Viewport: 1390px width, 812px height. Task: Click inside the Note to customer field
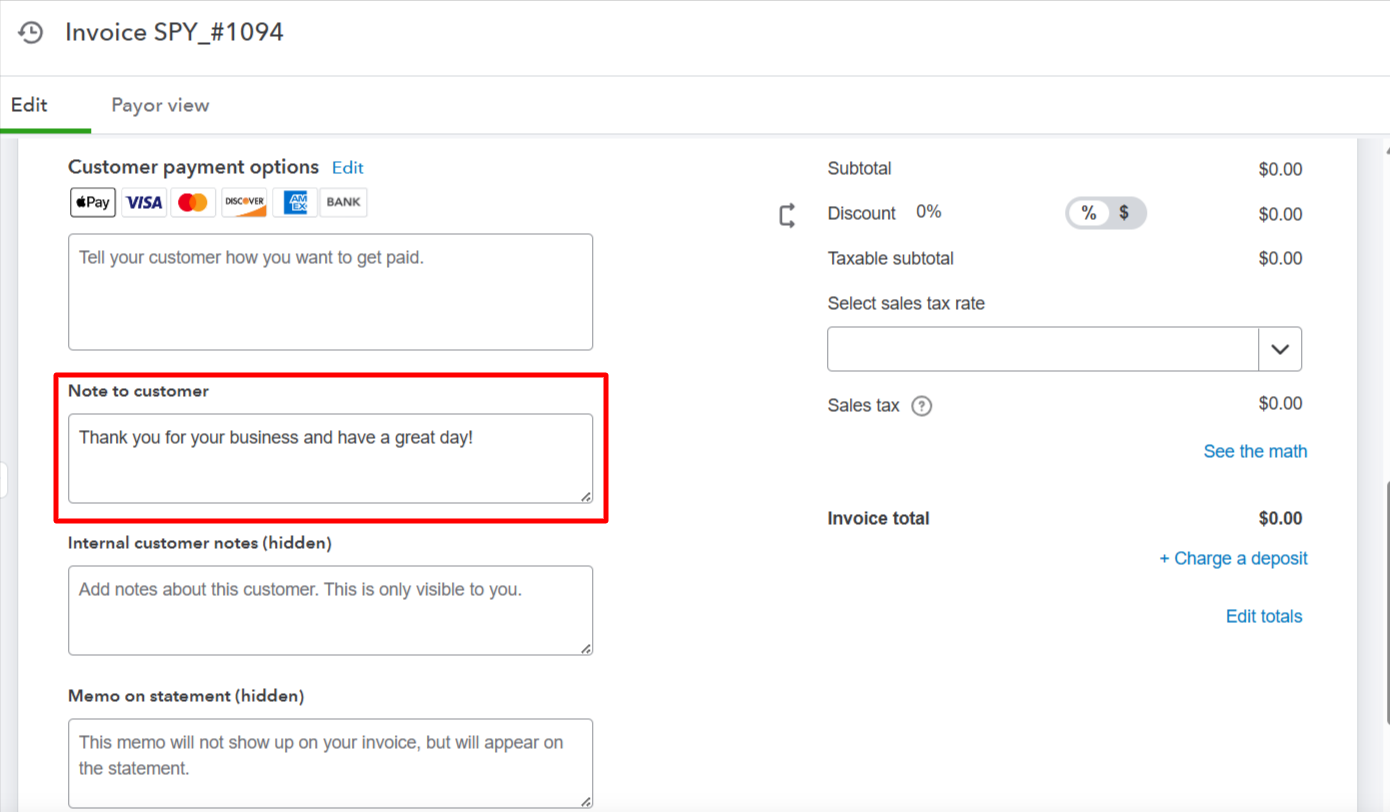[x=330, y=458]
